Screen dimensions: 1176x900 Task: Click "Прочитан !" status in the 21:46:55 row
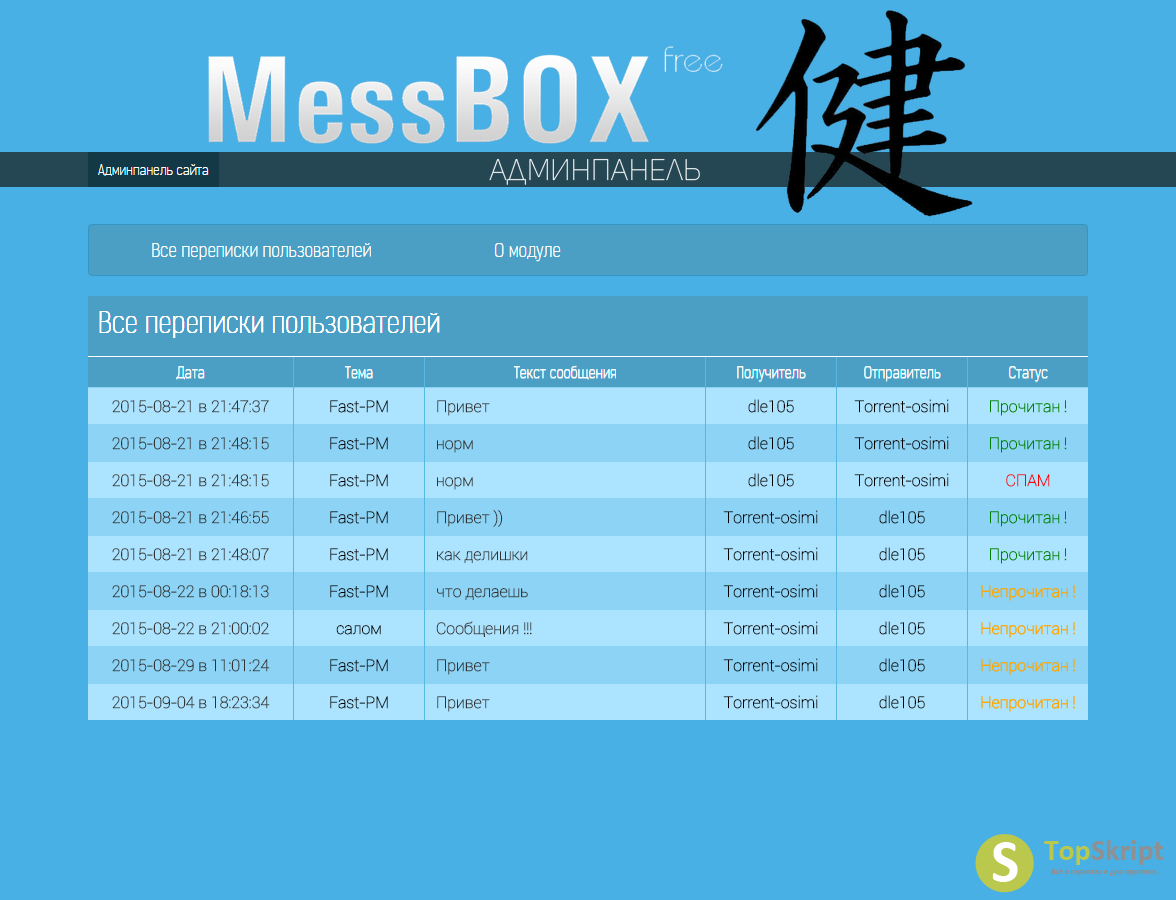pos(1028,518)
